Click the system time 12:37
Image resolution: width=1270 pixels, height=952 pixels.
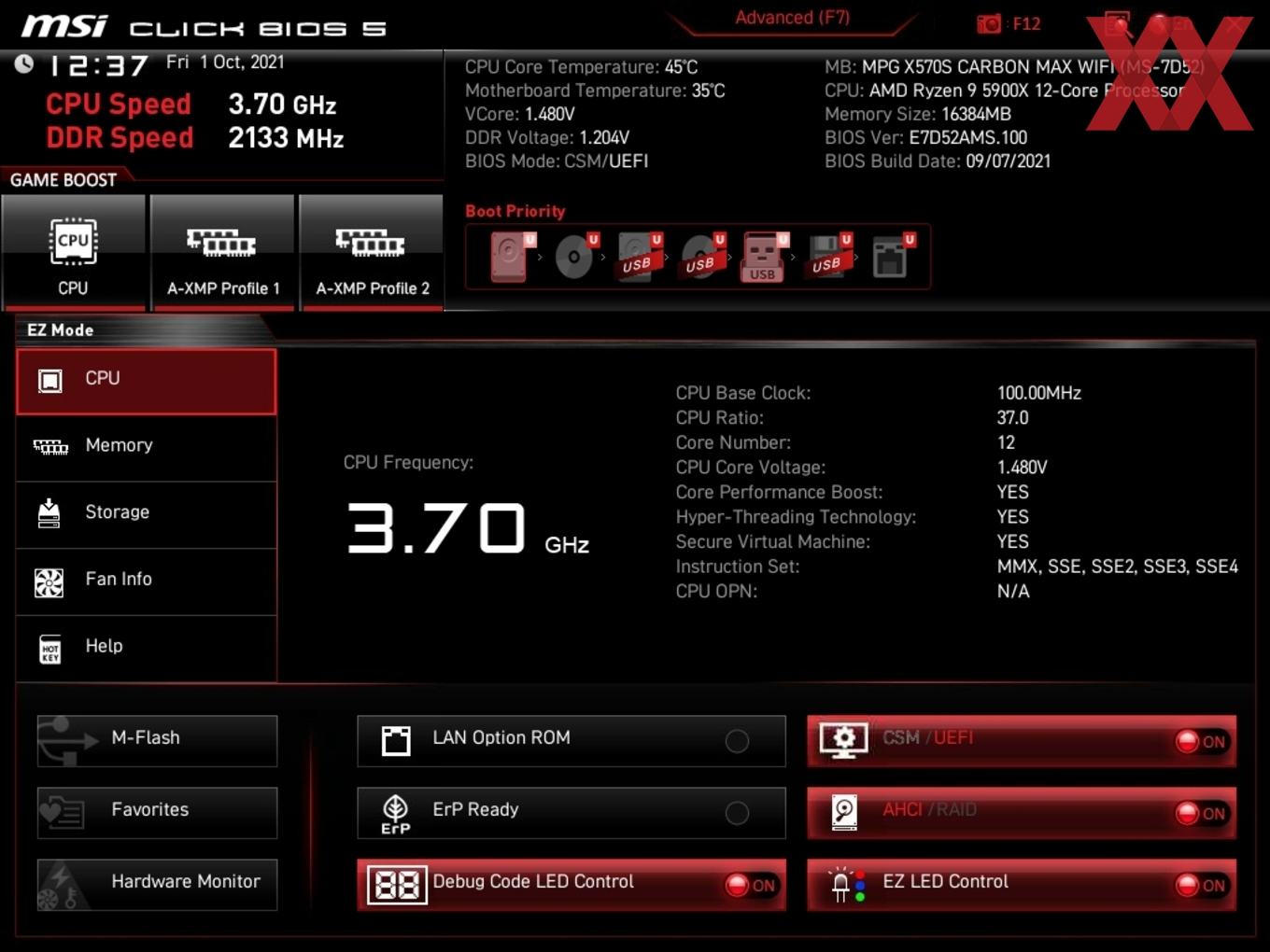98,66
